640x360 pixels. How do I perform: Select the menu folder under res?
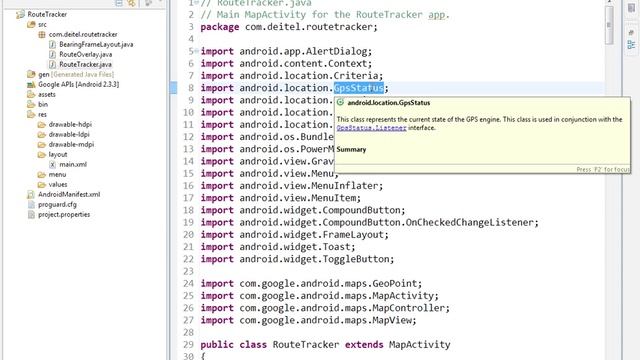click(x=57, y=174)
